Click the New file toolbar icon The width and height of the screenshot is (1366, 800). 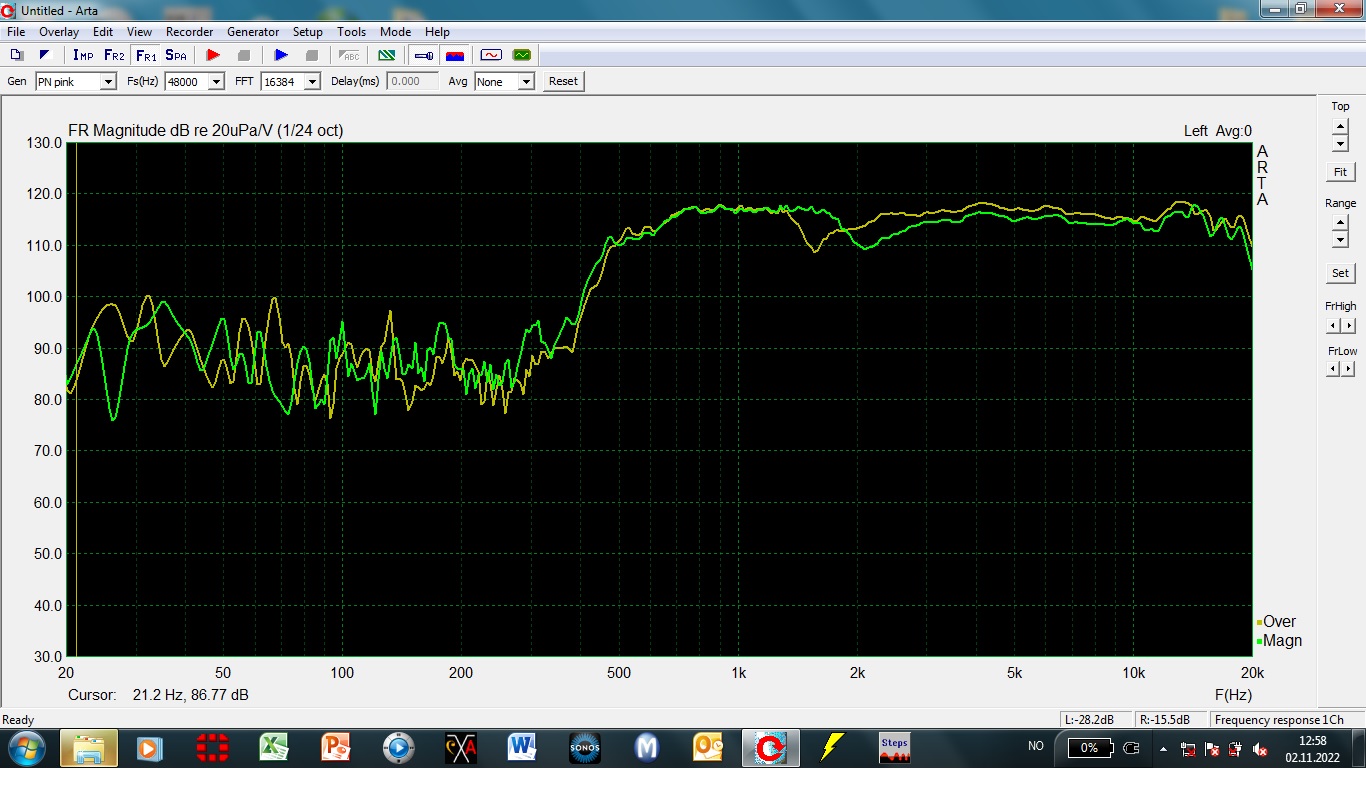16,55
